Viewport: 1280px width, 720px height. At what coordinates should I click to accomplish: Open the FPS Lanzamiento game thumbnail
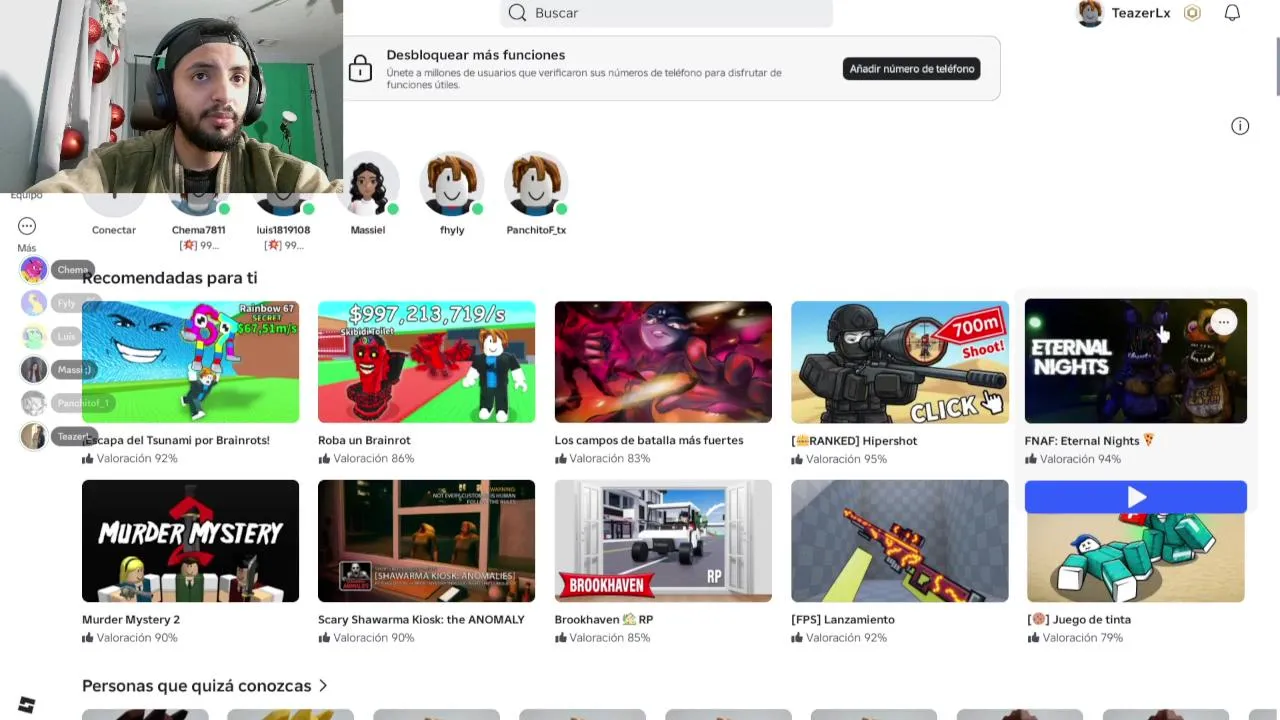coord(899,541)
